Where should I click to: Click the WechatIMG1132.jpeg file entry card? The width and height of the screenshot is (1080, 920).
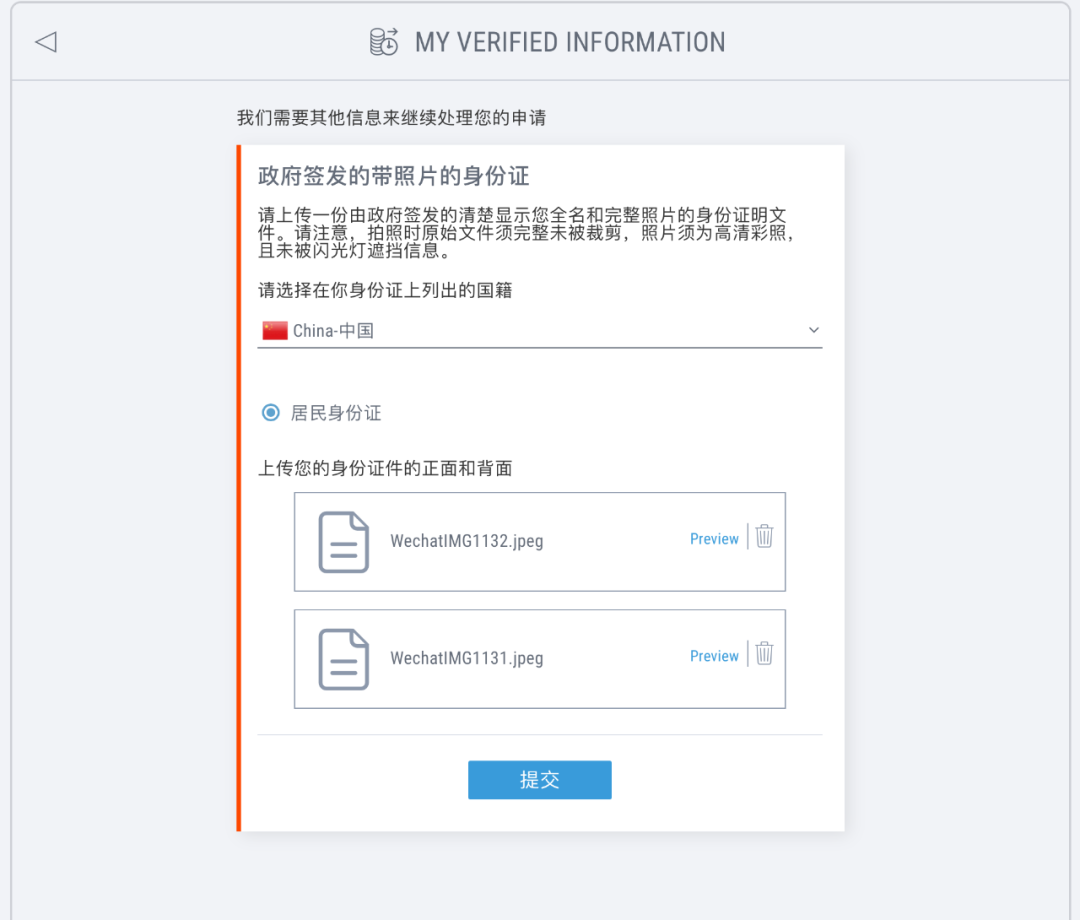(540, 542)
